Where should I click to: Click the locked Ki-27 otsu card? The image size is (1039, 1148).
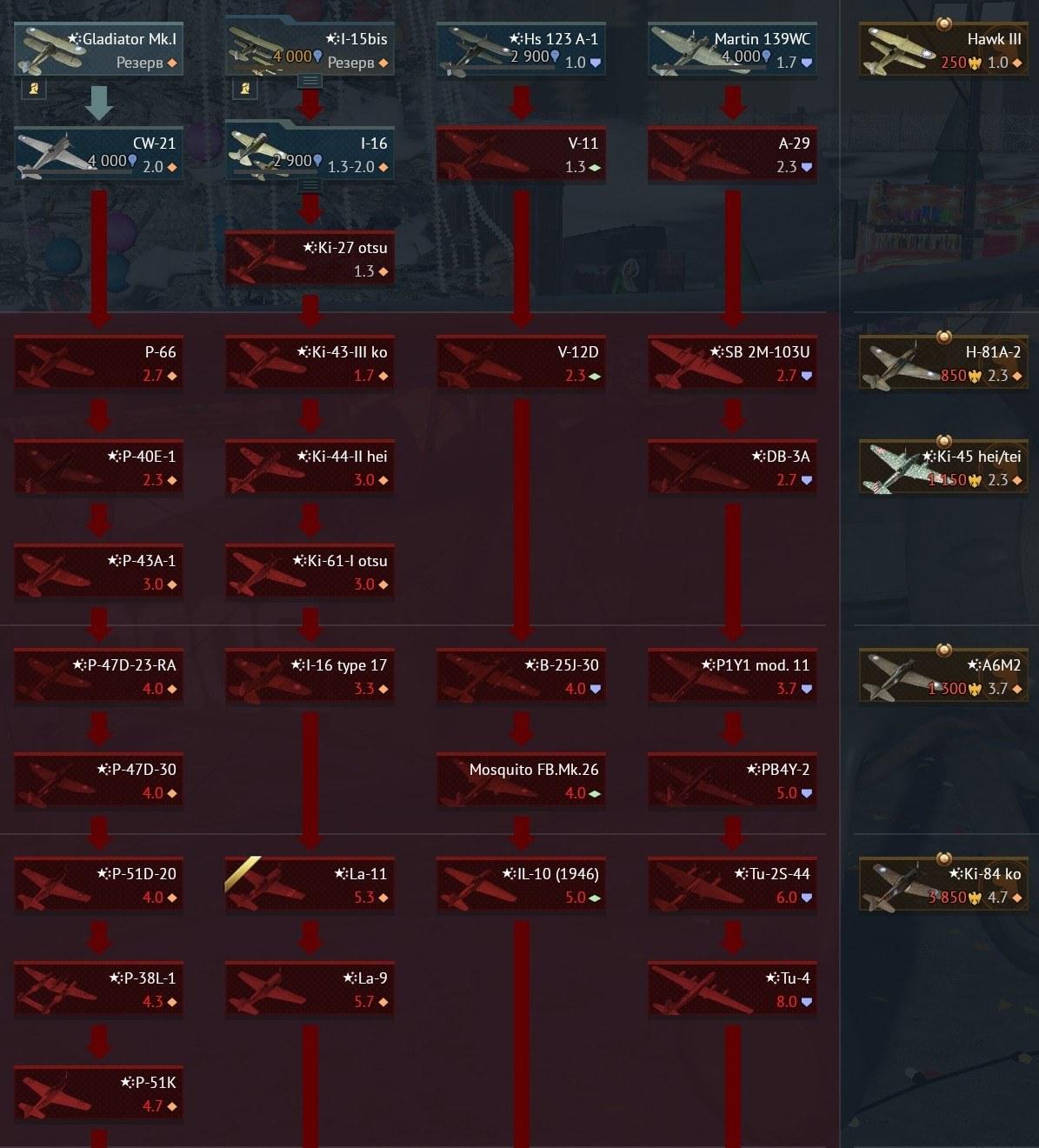(x=310, y=259)
